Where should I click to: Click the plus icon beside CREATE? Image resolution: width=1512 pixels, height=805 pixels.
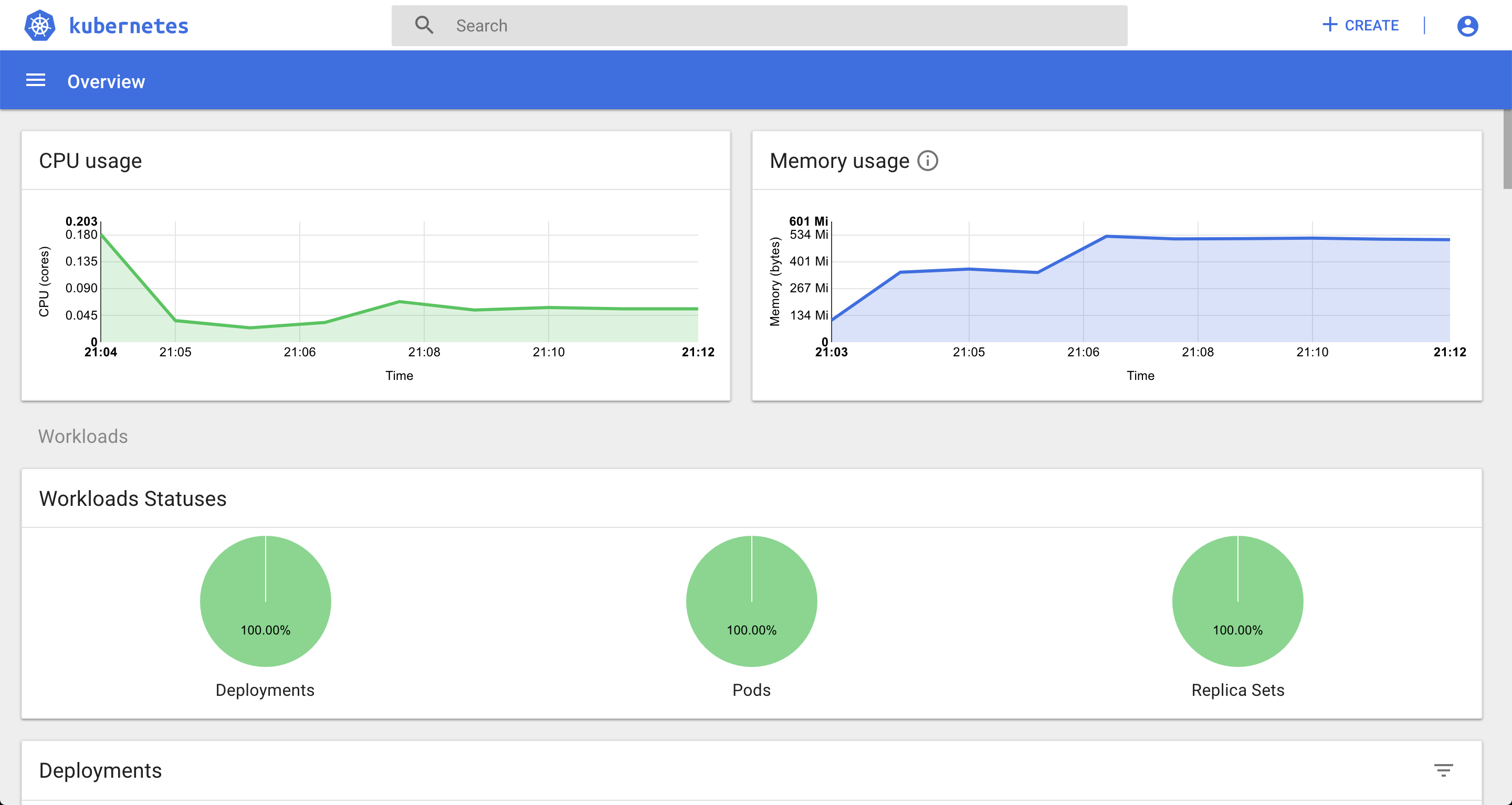pos(1329,25)
